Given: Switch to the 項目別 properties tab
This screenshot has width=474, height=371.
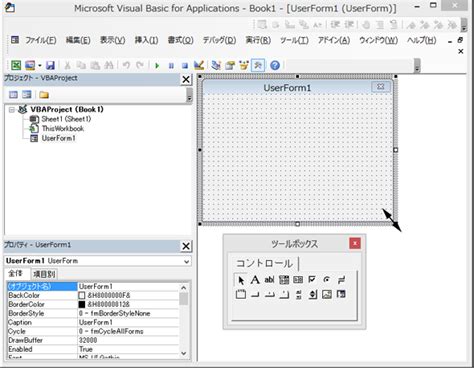Looking at the screenshot, I should click(44, 274).
